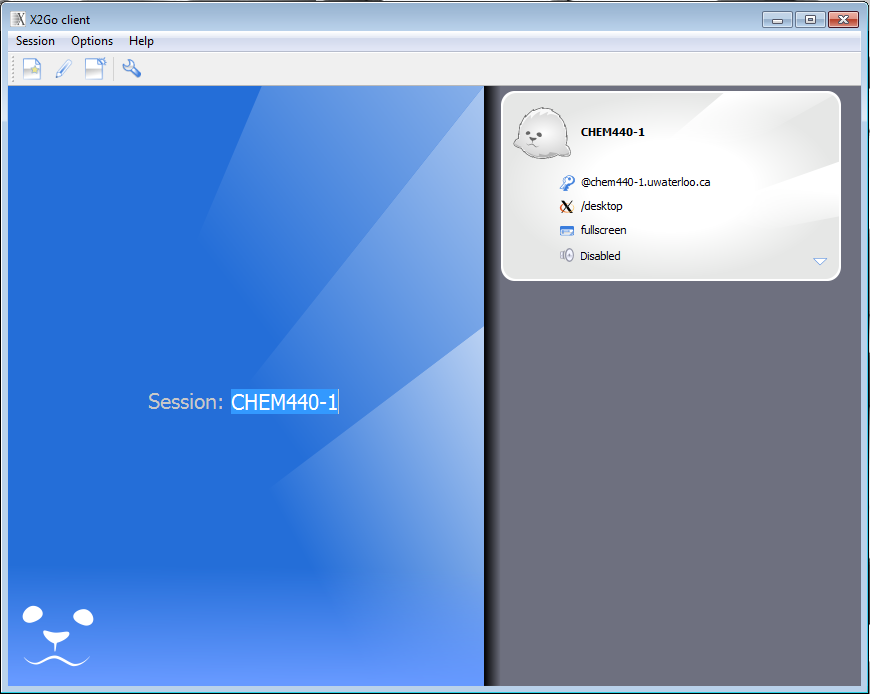Click the fullscreen display setting text
The height and width of the screenshot is (694, 870).
[603, 230]
